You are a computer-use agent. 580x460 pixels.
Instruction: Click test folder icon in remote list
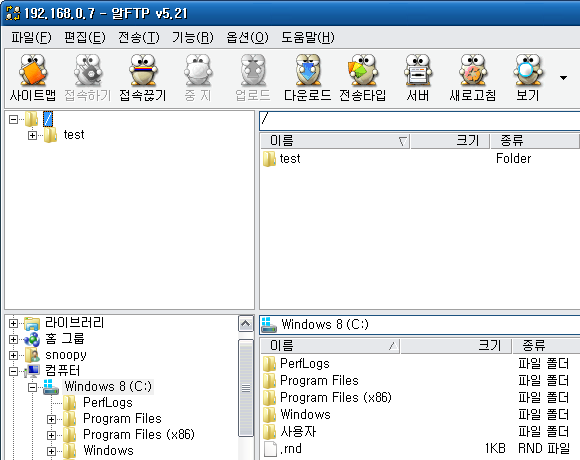269,159
